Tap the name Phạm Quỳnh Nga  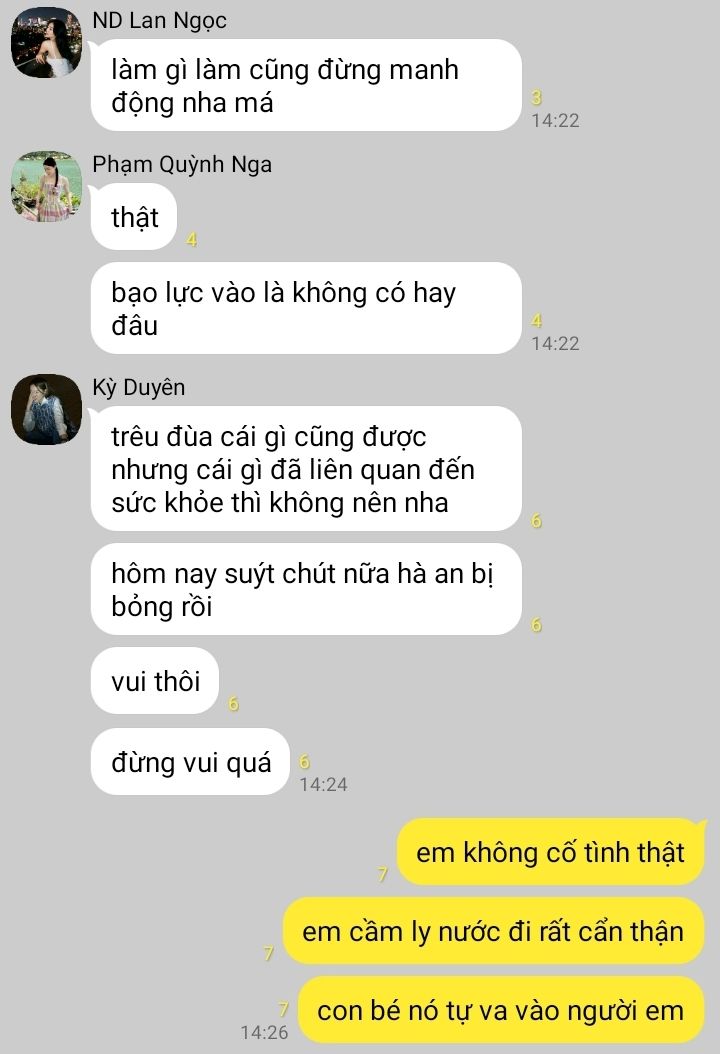click(182, 165)
